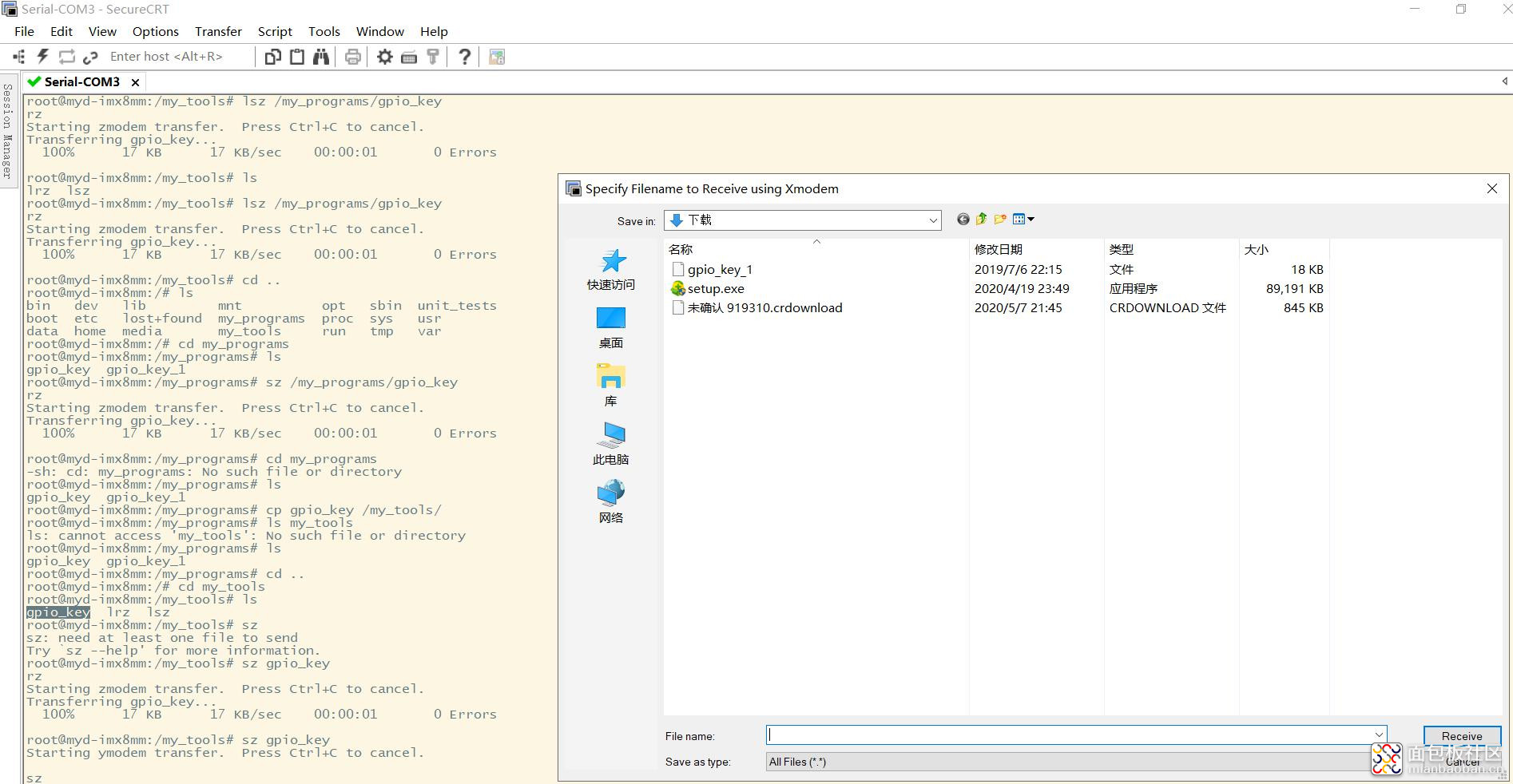
Task: Open the Options menu
Action: (x=156, y=31)
